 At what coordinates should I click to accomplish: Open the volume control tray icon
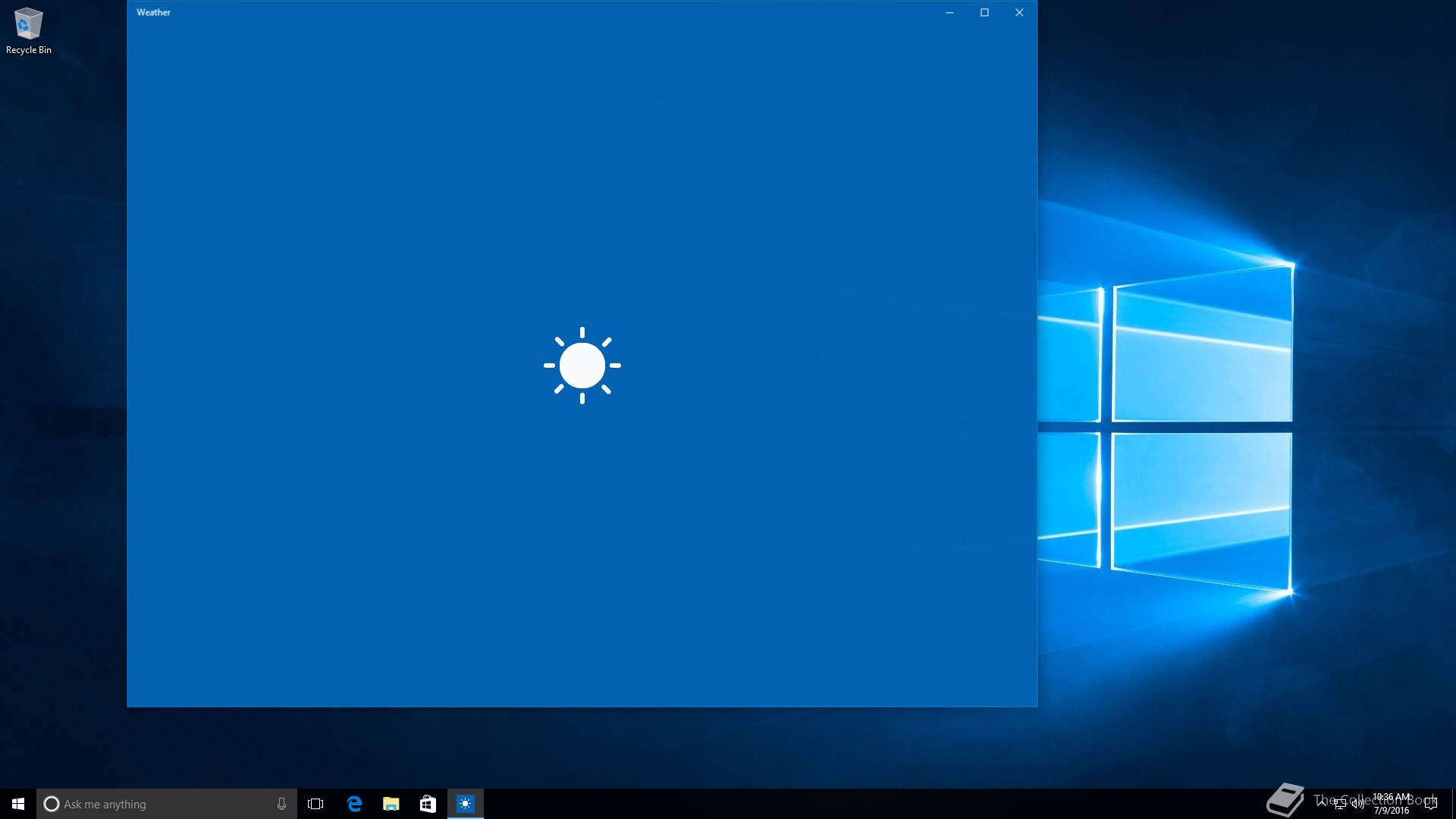(x=1358, y=804)
